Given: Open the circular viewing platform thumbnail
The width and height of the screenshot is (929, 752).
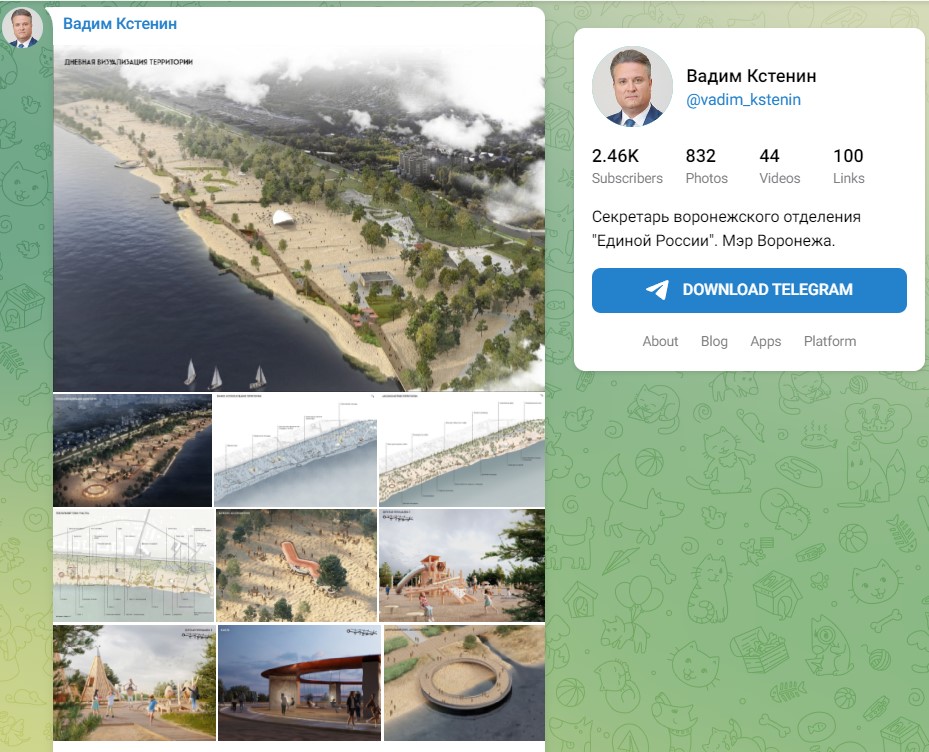Looking at the screenshot, I should click(x=464, y=682).
